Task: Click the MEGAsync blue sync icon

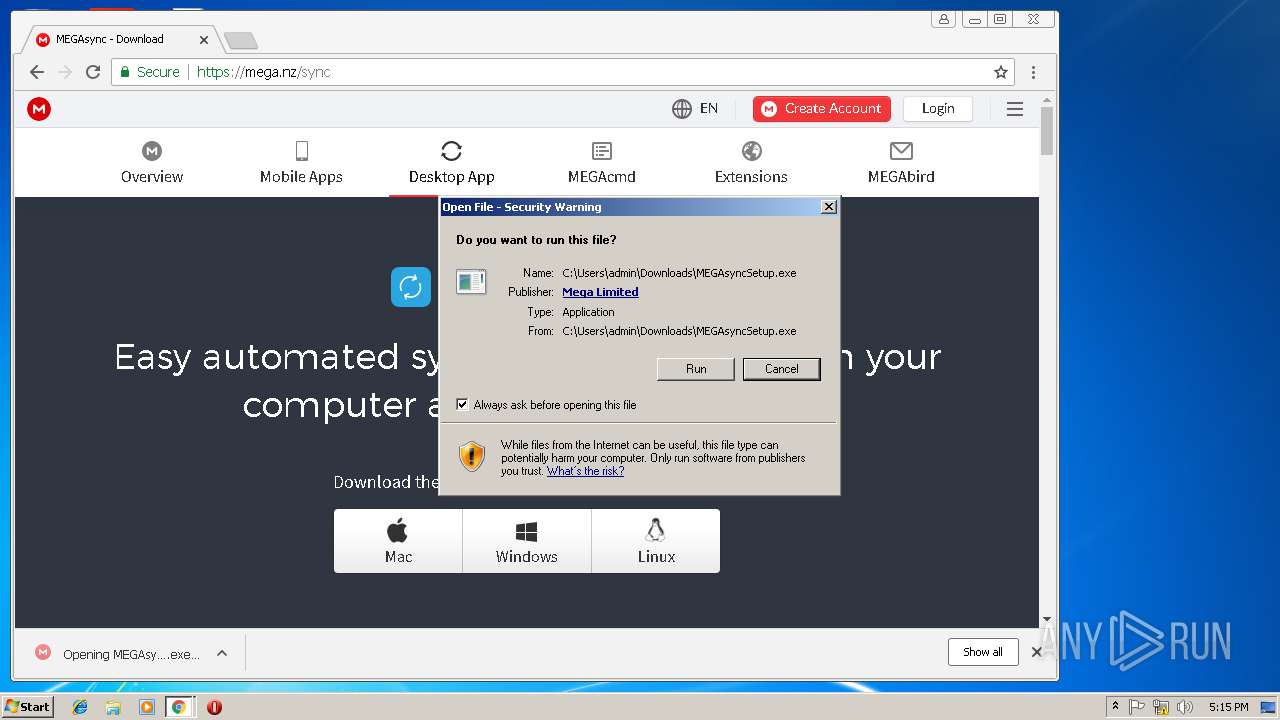Action: point(411,287)
